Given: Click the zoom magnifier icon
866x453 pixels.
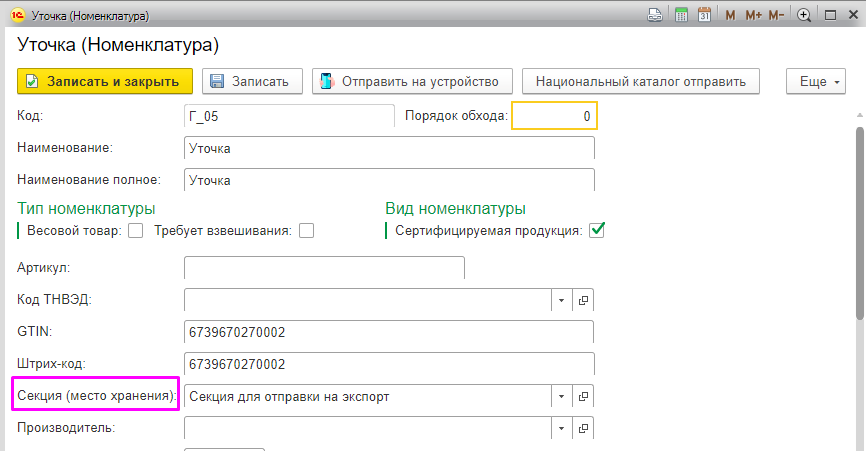Looking at the screenshot, I should click(804, 15).
